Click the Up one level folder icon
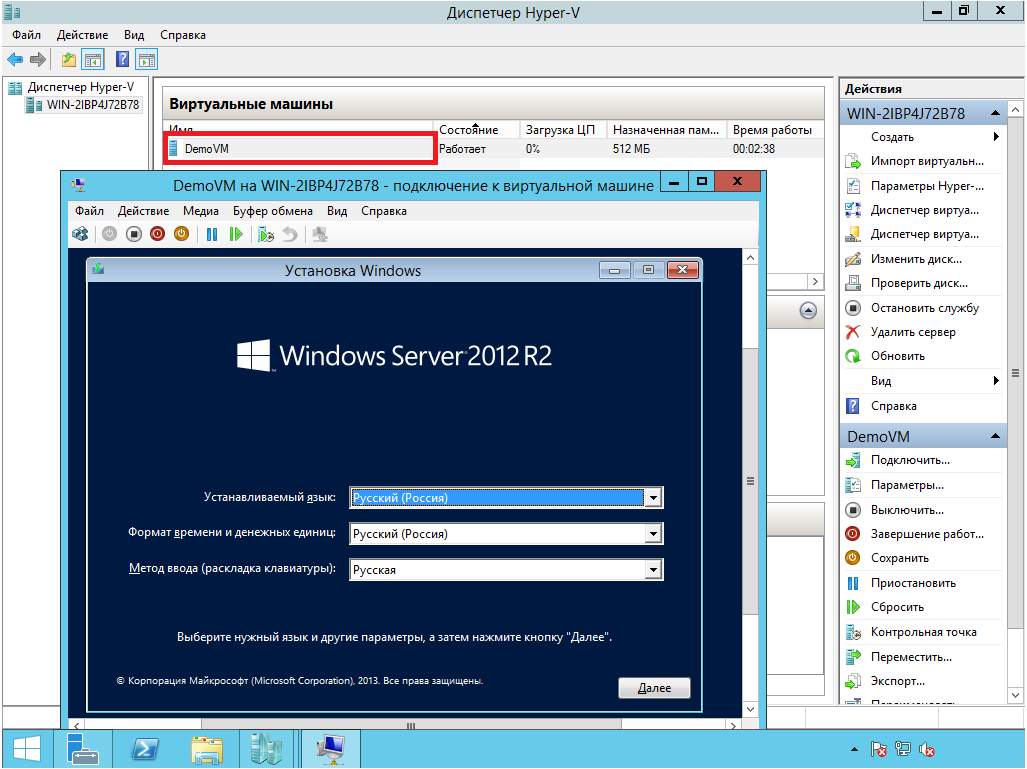The image size is (1027, 769). pyautogui.click(x=68, y=60)
